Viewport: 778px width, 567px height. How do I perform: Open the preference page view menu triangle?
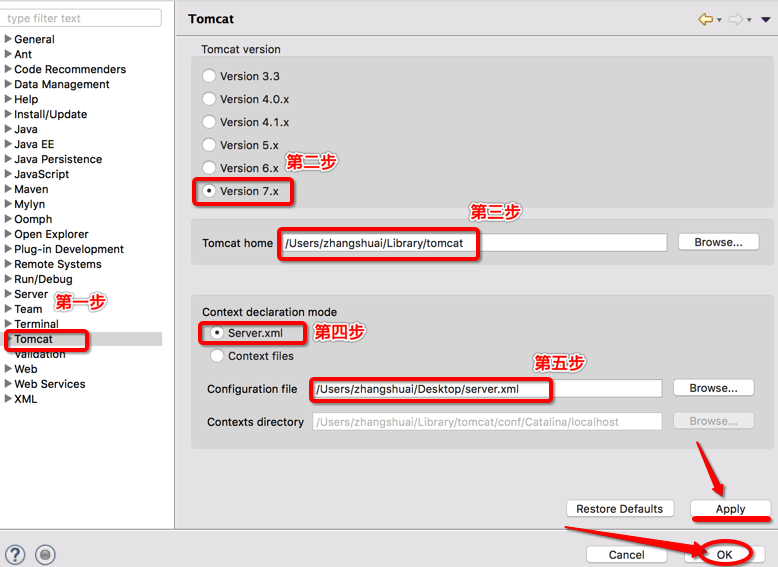point(766,20)
